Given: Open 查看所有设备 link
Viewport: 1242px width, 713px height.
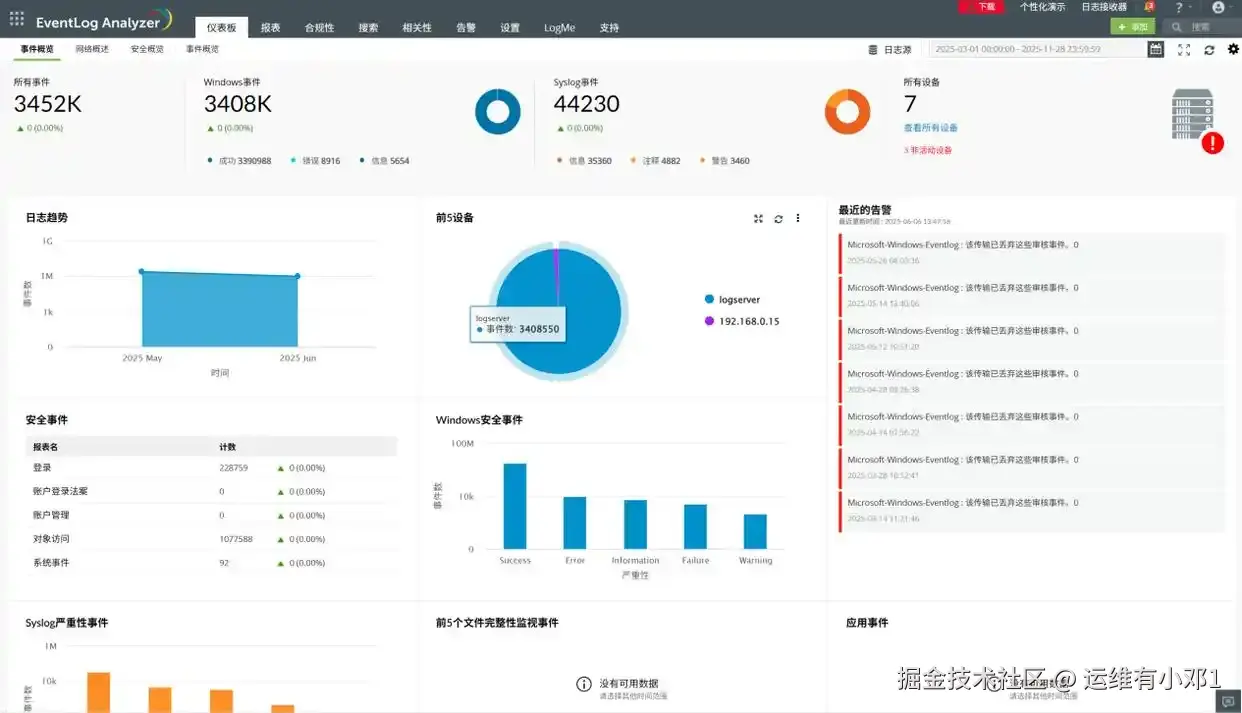Looking at the screenshot, I should [x=931, y=128].
